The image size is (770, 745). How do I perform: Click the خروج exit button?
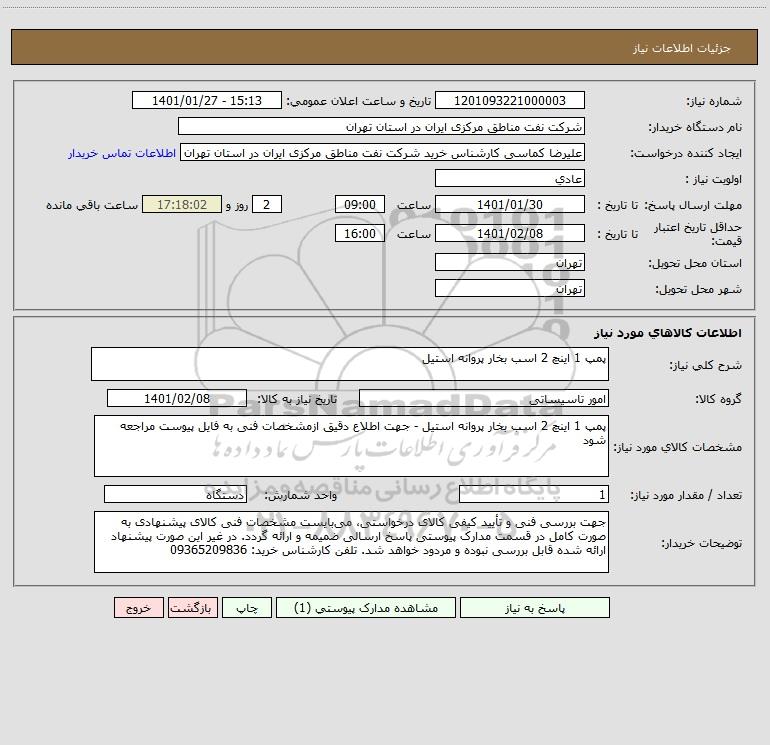tap(138, 607)
